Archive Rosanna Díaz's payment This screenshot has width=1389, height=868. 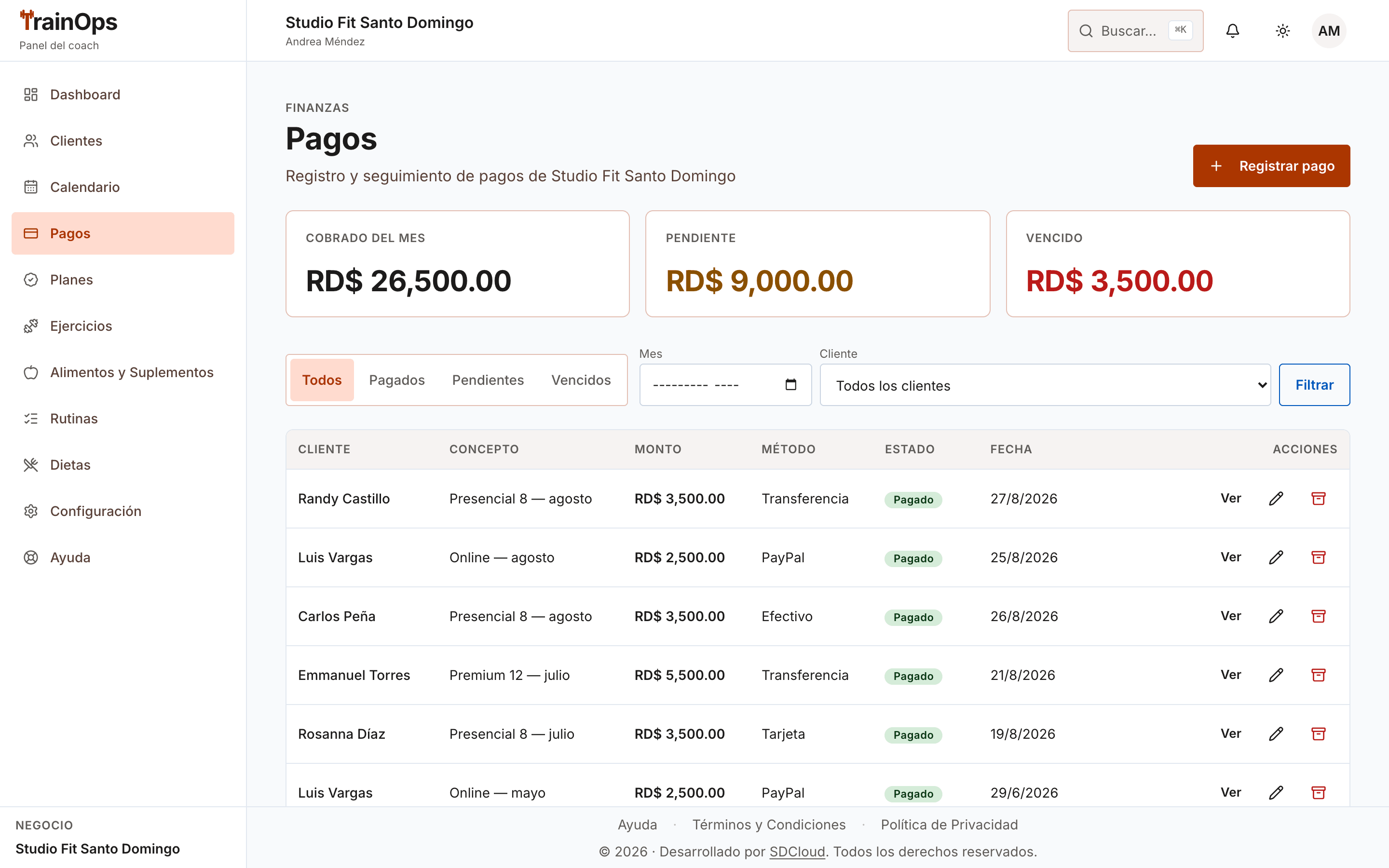pyautogui.click(x=1319, y=733)
